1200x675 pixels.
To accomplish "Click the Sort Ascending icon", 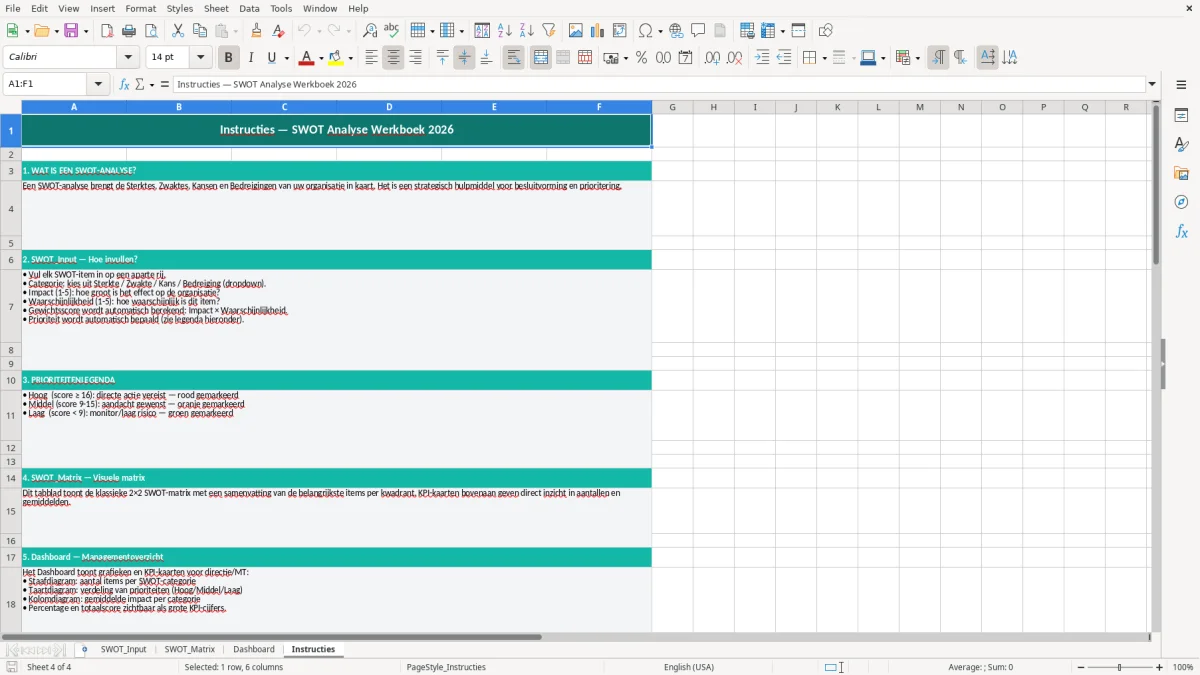I will [504, 31].
